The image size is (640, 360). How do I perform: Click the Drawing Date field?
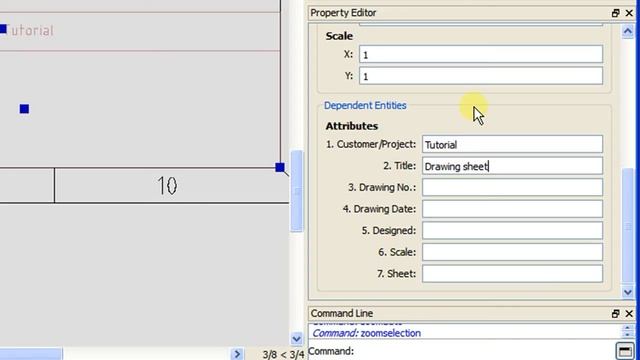(512, 209)
